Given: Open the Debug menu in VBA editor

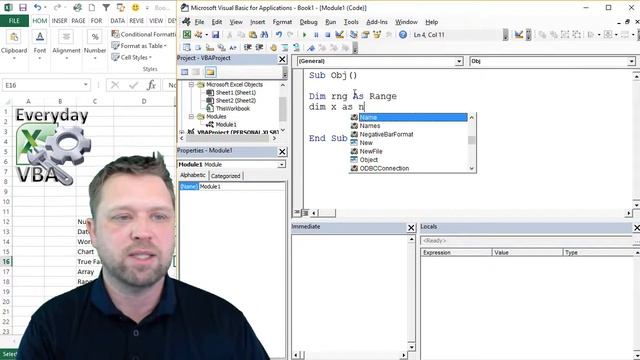Looking at the screenshot, I should pyautogui.click(x=308, y=22).
